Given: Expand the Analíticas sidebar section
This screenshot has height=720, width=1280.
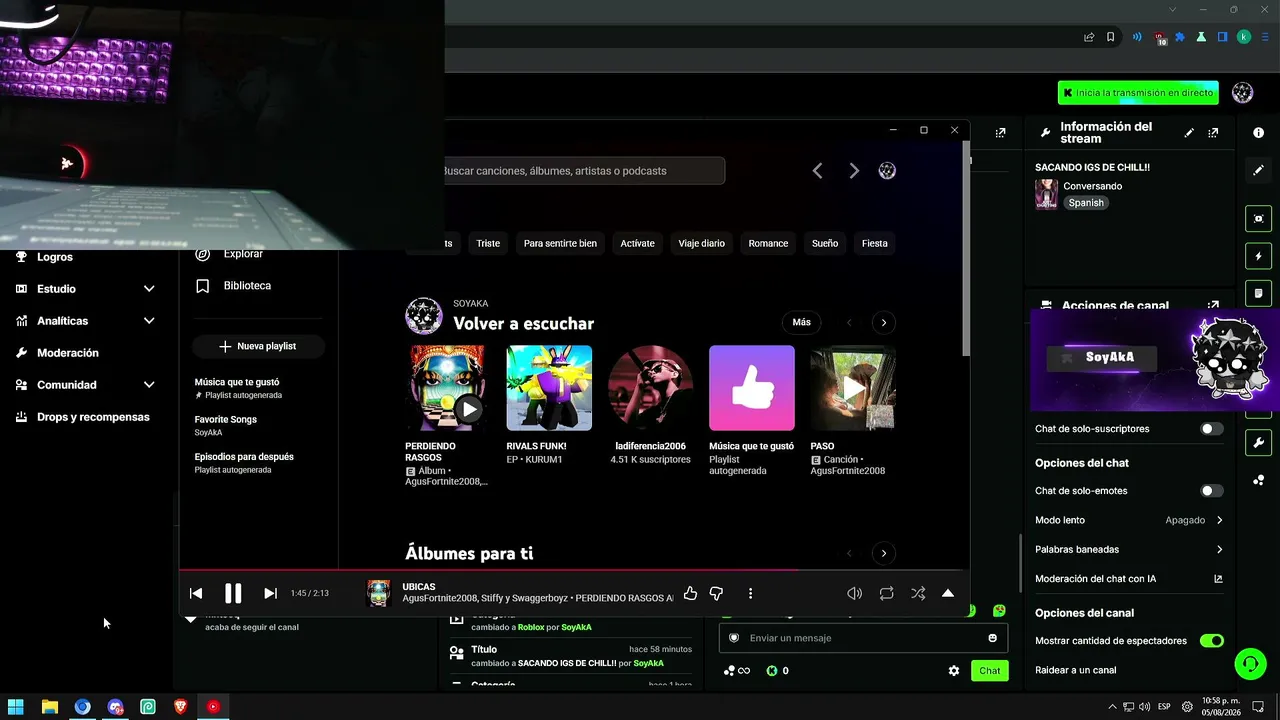Looking at the screenshot, I should click(149, 321).
